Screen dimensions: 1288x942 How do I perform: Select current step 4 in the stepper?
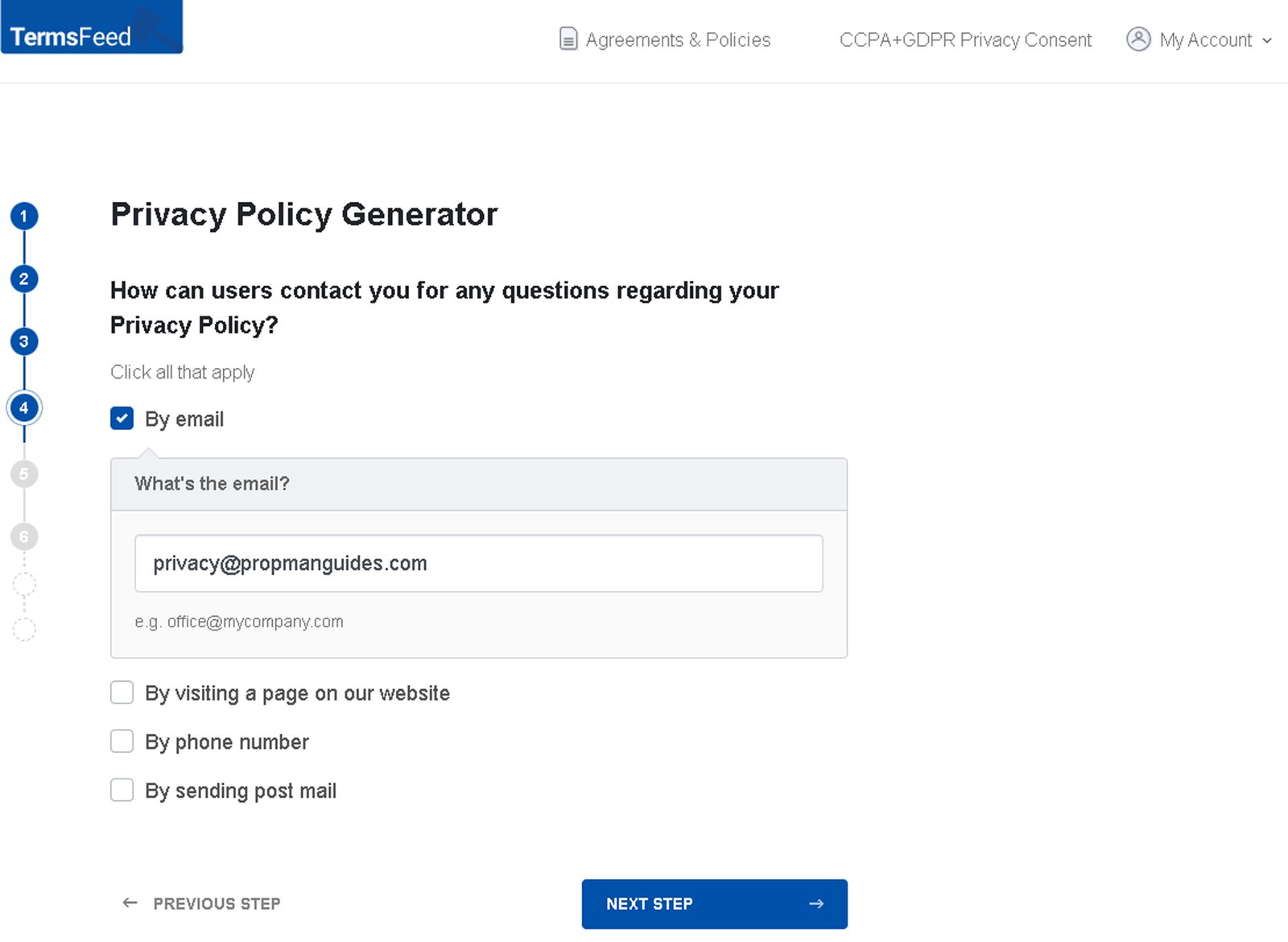24,408
